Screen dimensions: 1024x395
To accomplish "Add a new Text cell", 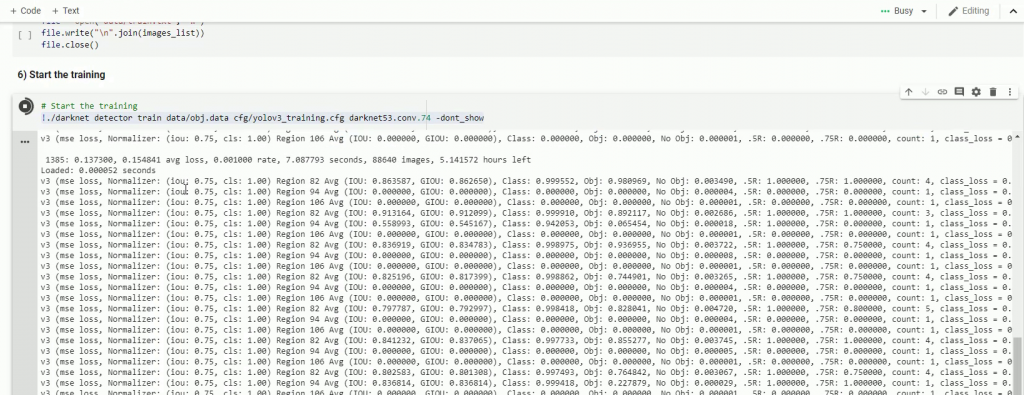I will tap(65, 10).
